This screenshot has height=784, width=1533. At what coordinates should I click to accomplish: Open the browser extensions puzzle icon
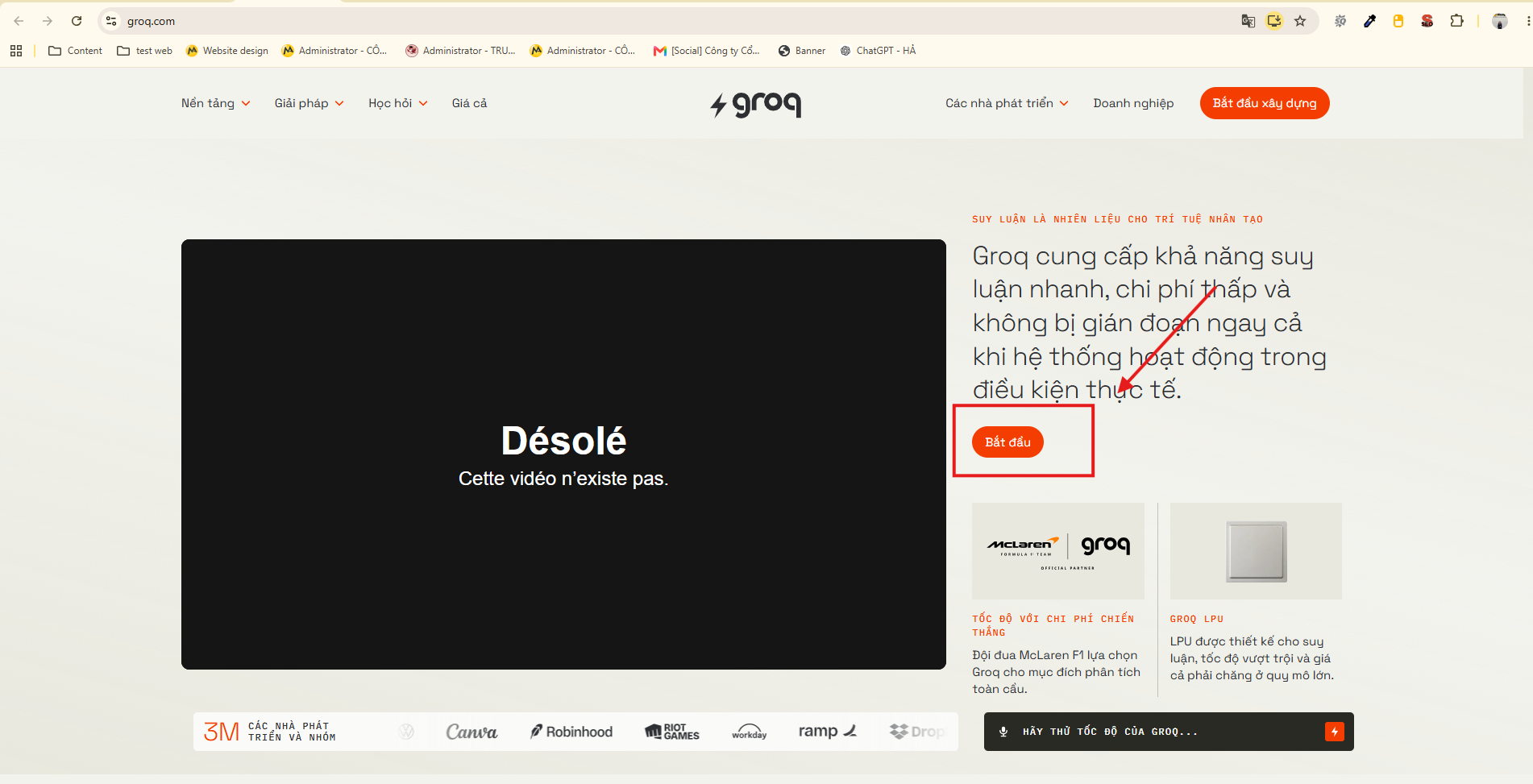[x=1456, y=21]
